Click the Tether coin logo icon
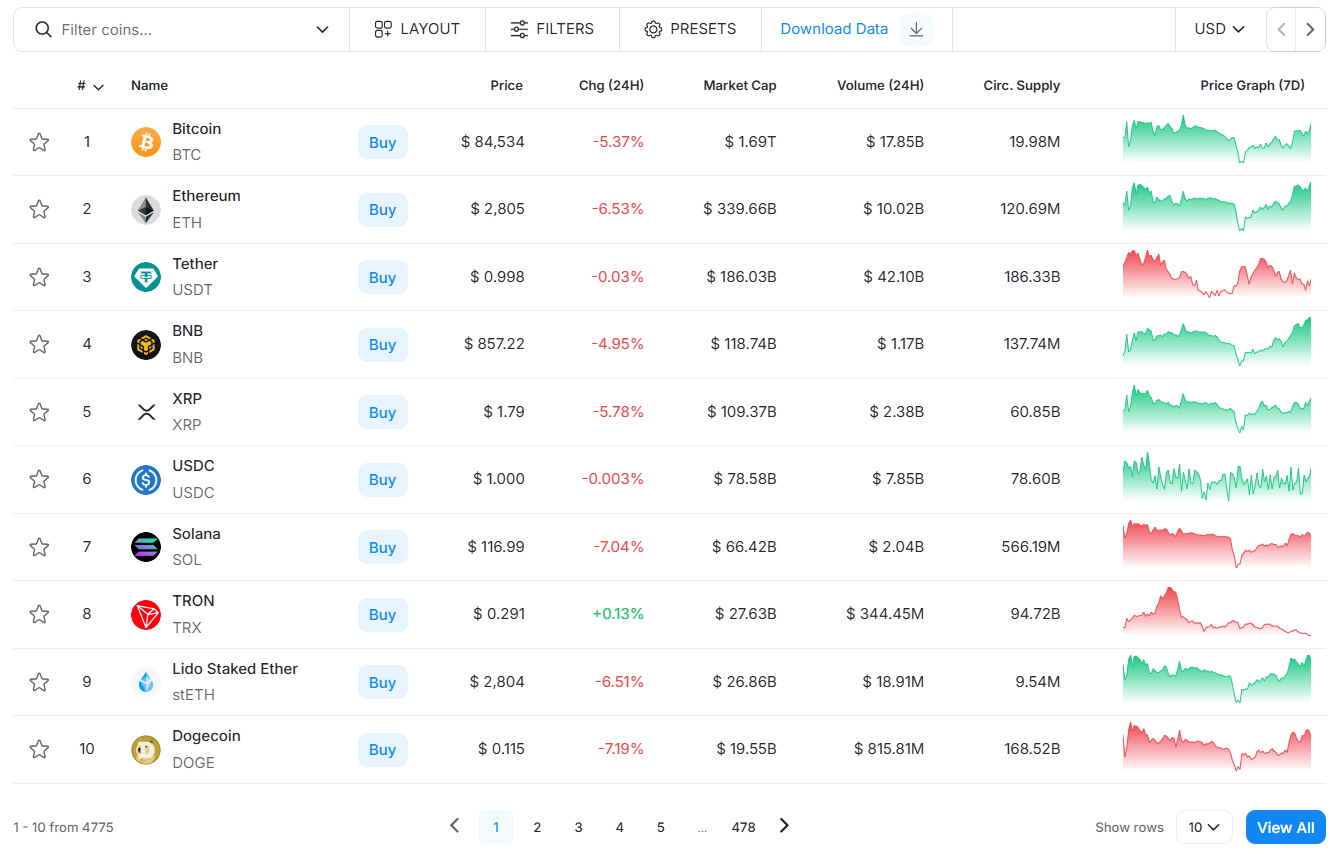The width and height of the screenshot is (1336, 857). pyautogui.click(x=146, y=277)
